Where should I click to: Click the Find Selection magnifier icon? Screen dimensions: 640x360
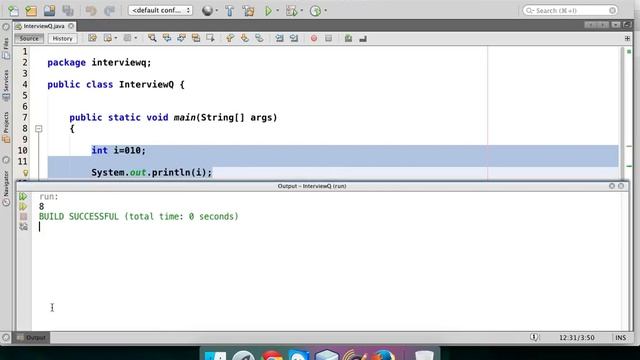pyautogui.click(x=152, y=38)
